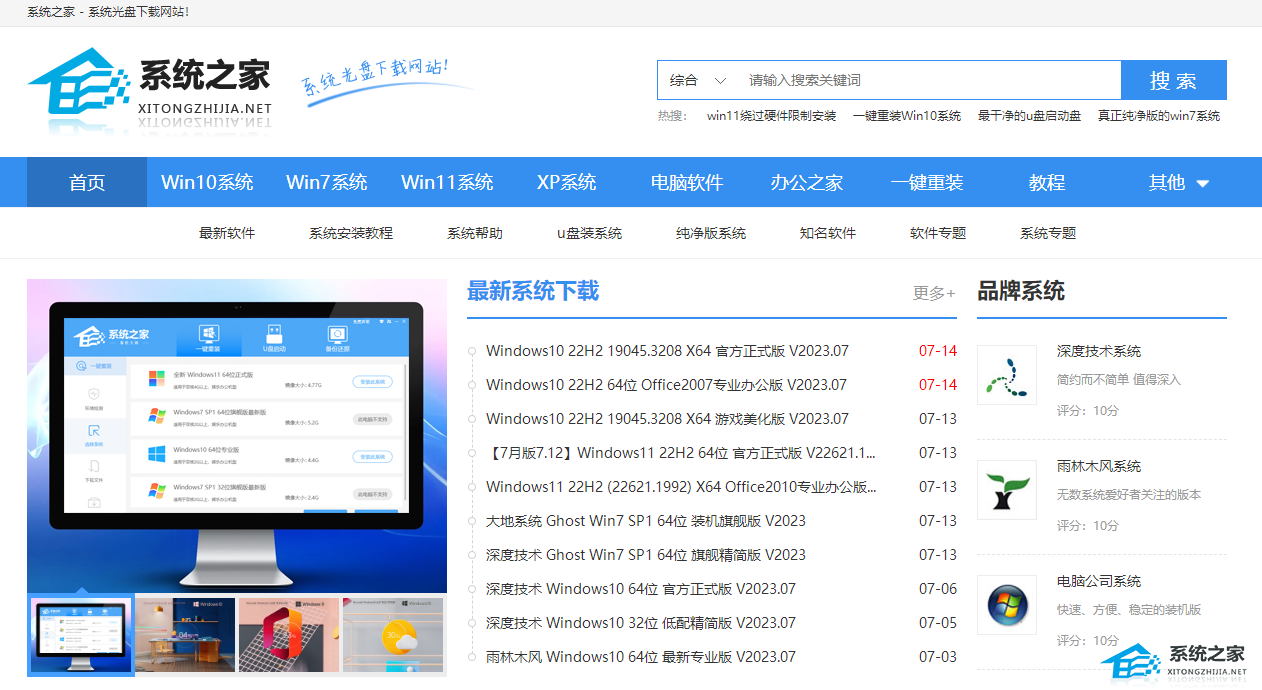Expand the 其他 navigation menu
Image resolution: width=1262 pixels, height=690 pixels.
[x=1179, y=182]
